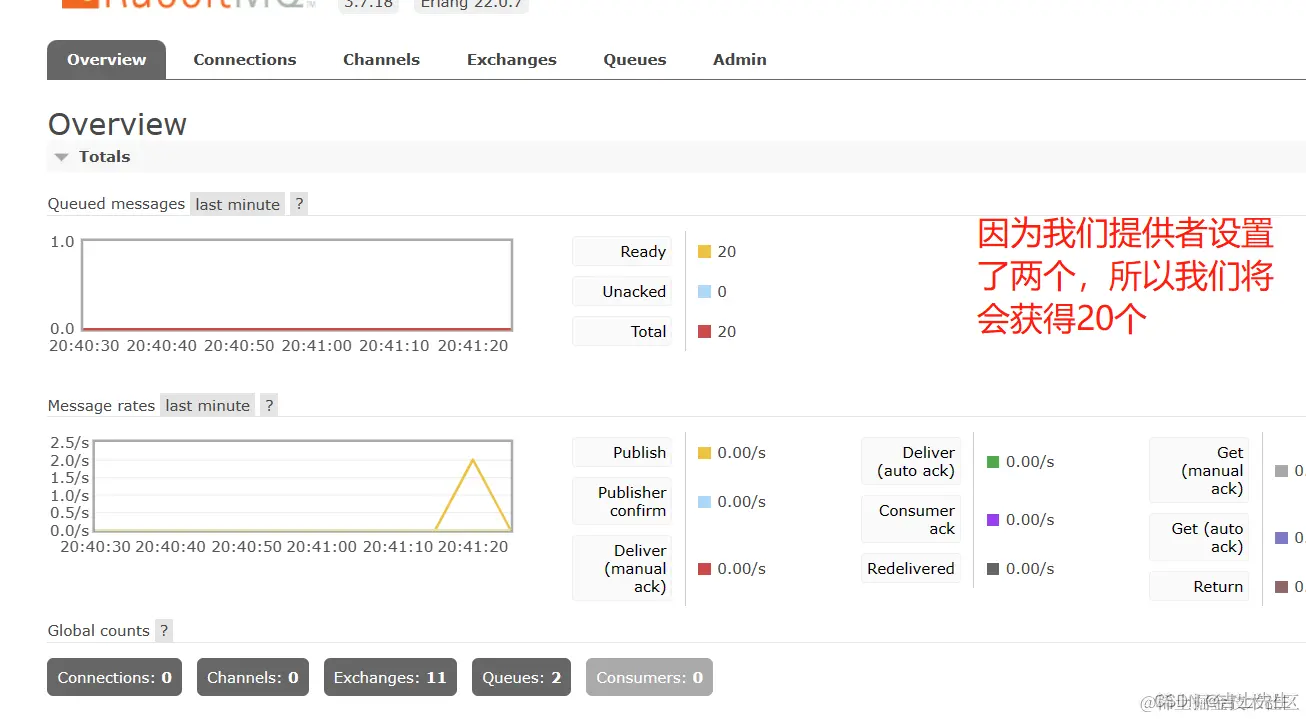Click the Publisher confirm label

pos(621,501)
